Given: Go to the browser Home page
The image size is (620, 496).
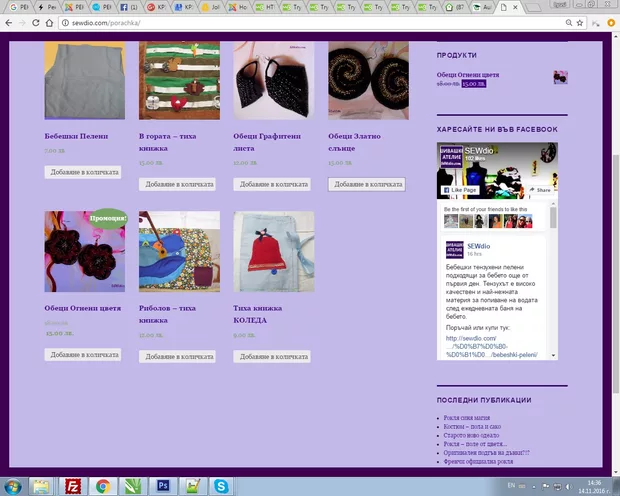Looking at the screenshot, I should 49,23.
